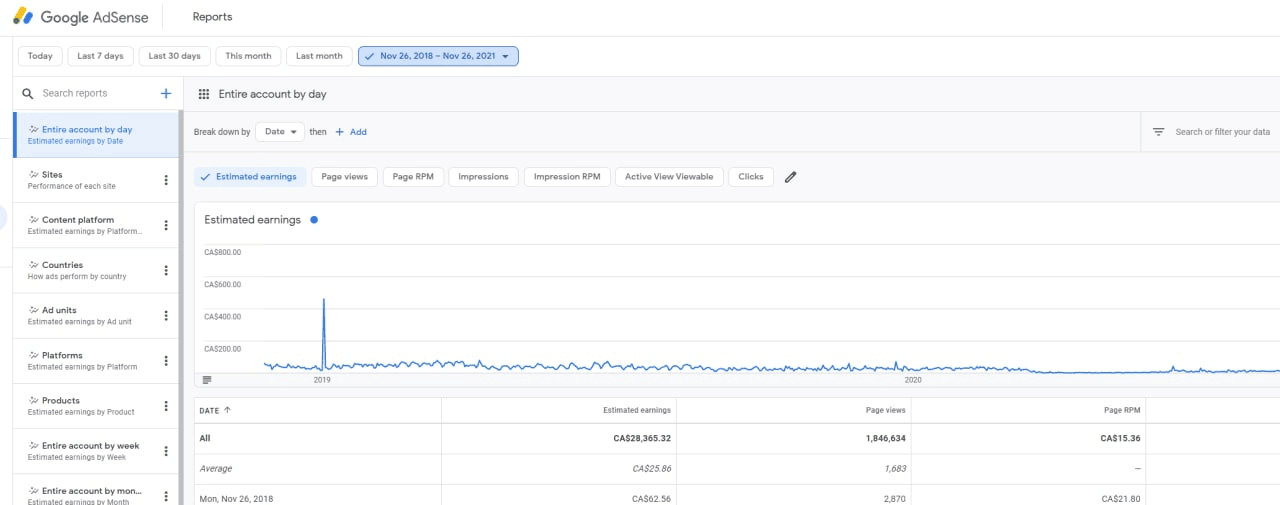The width and height of the screenshot is (1280, 505).
Task: Click the CA$25.86 average earnings value
Action: pyautogui.click(x=651, y=468)
